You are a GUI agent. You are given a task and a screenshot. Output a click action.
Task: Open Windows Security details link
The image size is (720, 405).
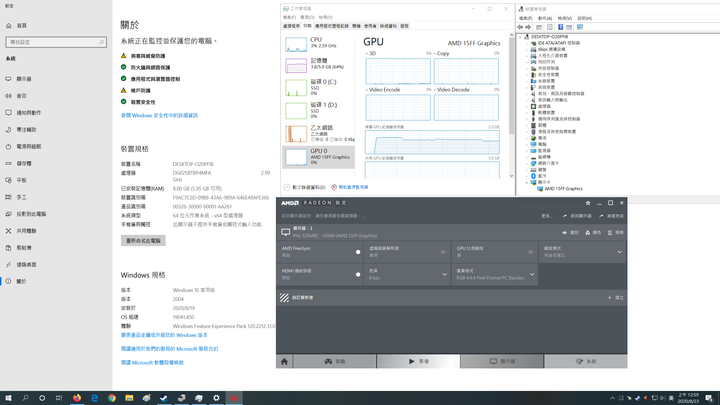(x=159, y=116)
